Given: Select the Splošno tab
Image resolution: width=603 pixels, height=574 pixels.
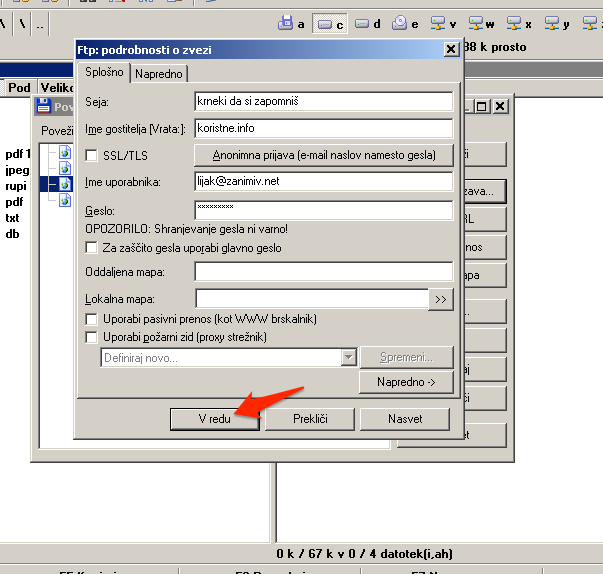Looking at the screenshot, I should 104,72.
